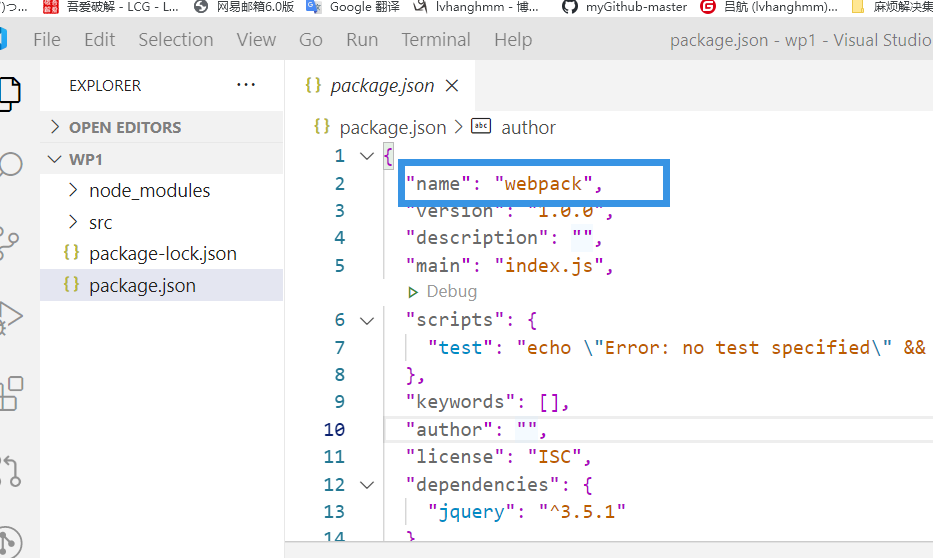Click line number 6 in the gutter

tap(339, 320)
